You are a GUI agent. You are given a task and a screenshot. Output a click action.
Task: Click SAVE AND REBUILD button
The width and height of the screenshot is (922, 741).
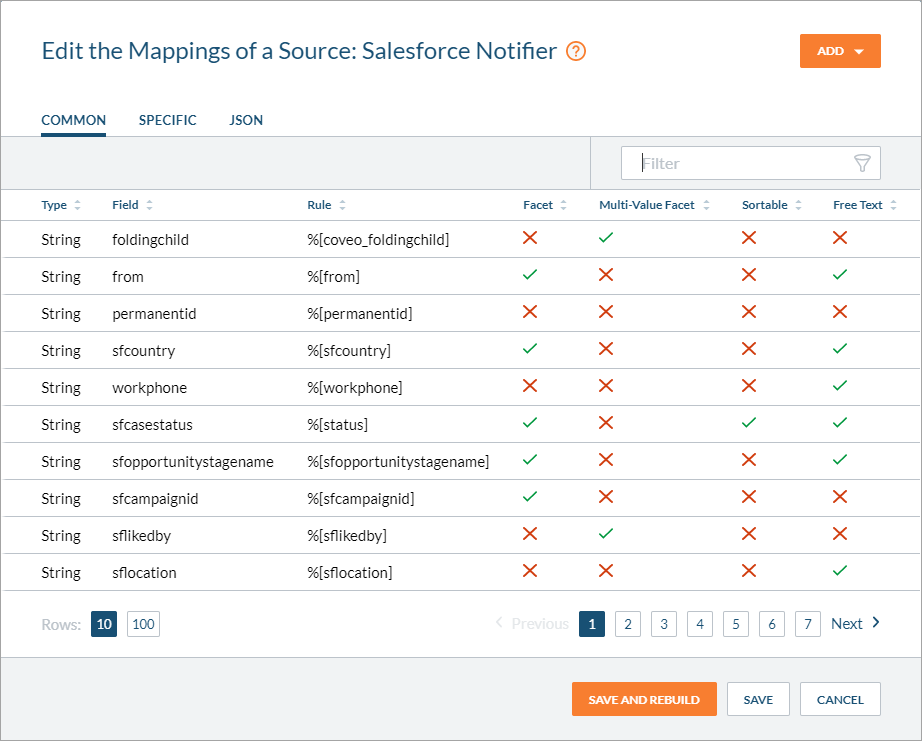tap(644, 699)
